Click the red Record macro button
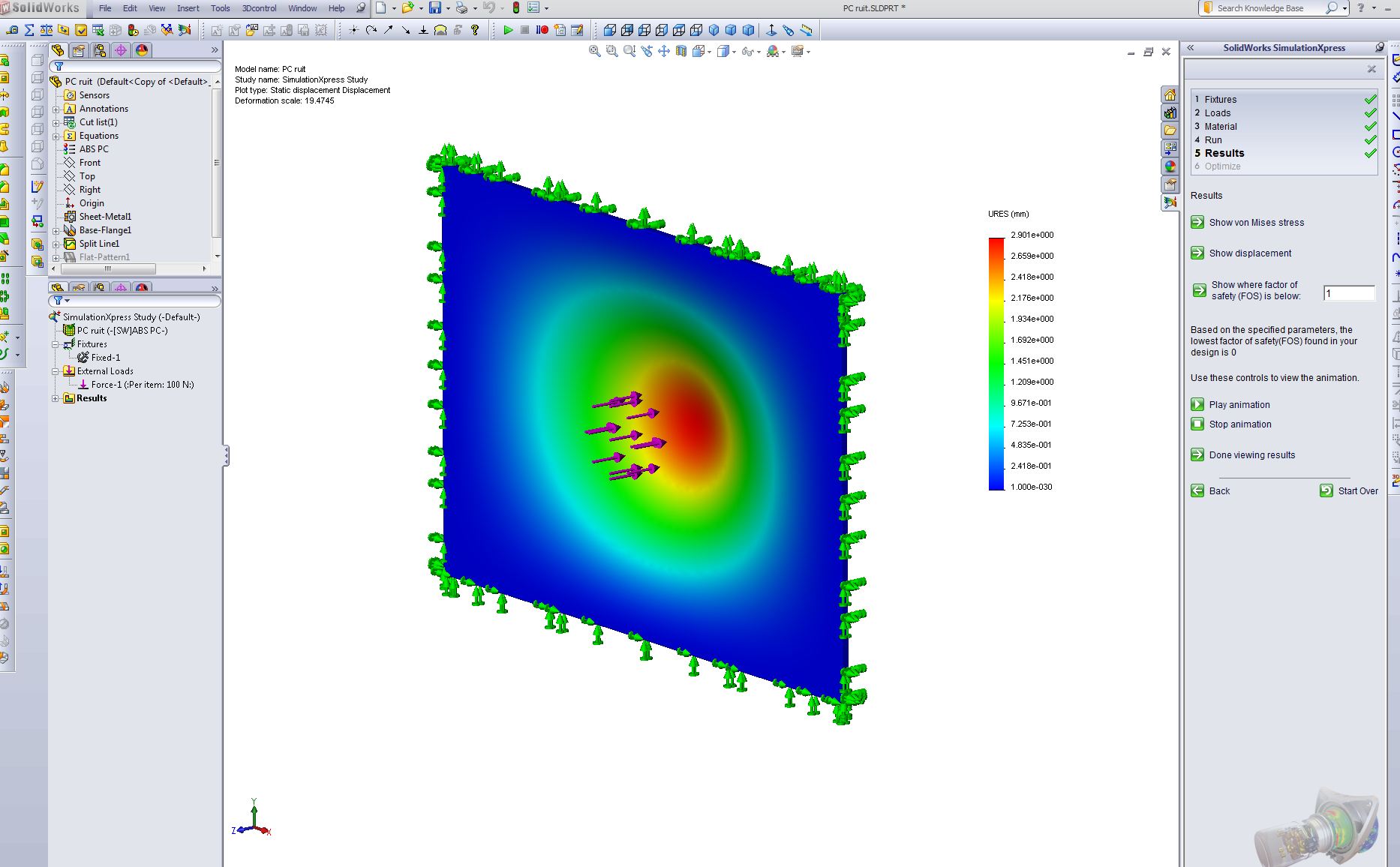 pos(542,30)
